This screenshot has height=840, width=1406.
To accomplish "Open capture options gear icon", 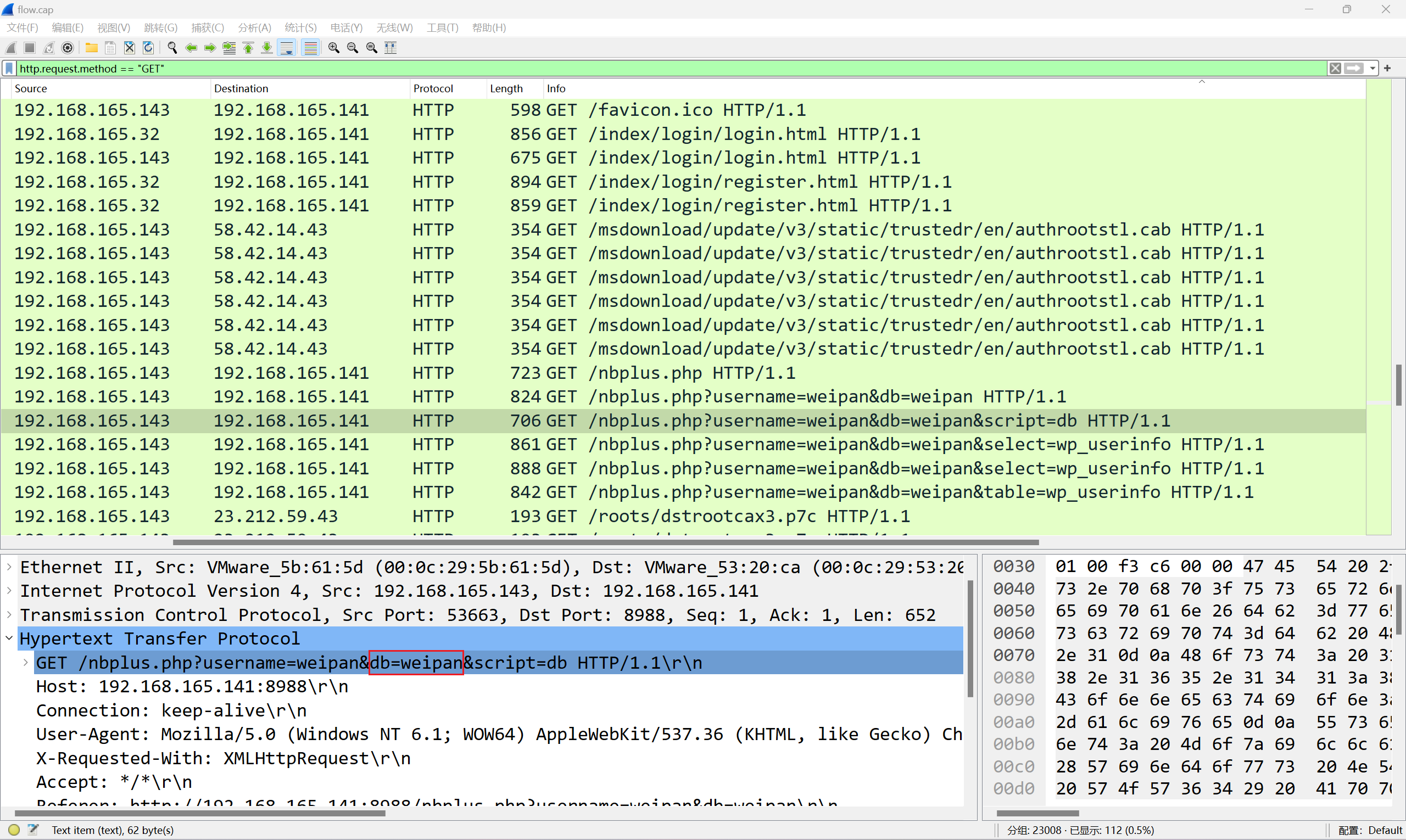I will (x=68, y=48).
